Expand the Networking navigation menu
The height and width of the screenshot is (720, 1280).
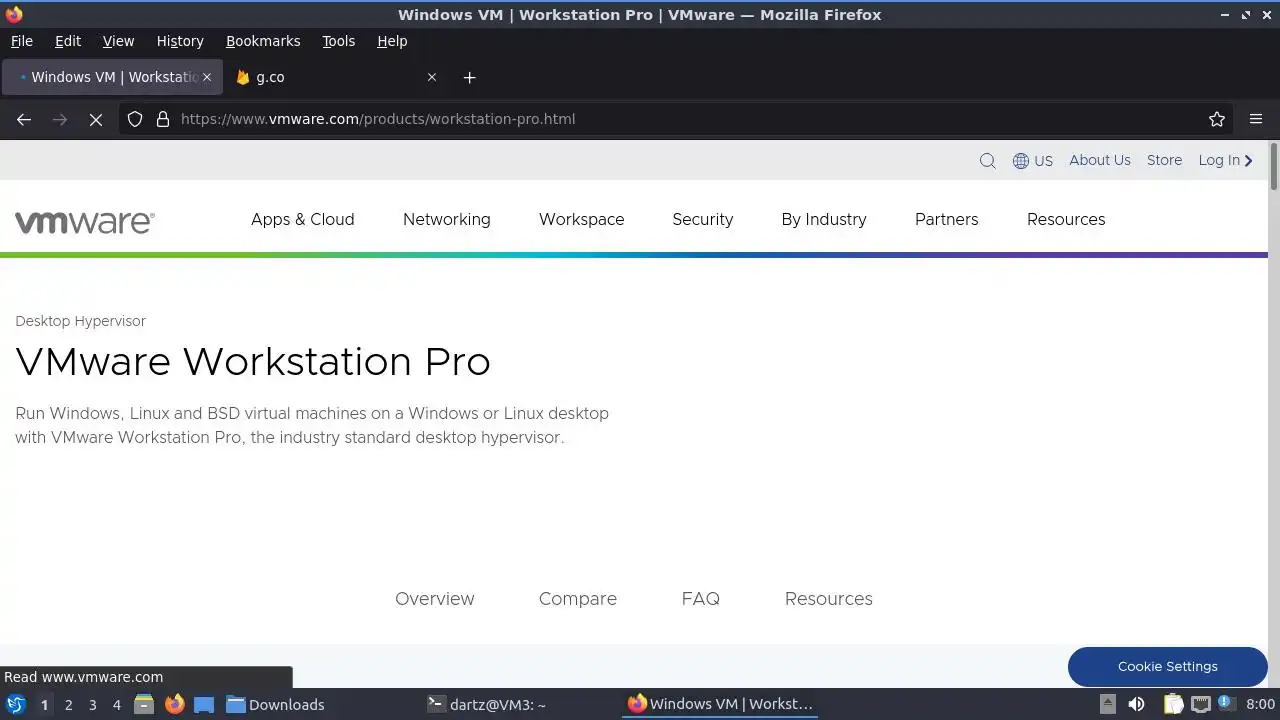pyautogui.click(x=447, y=219)
